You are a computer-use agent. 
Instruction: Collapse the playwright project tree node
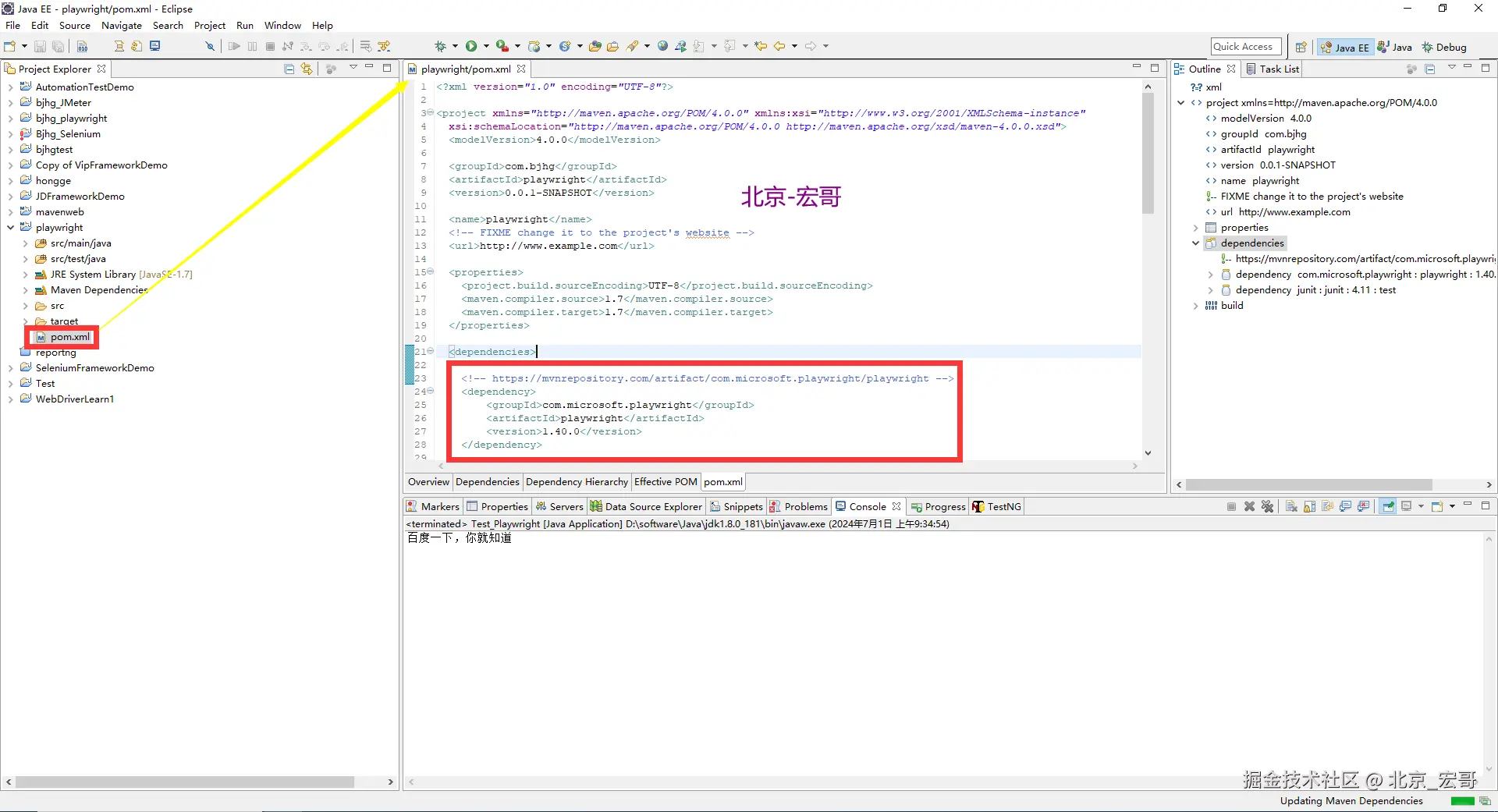click(11, 228)
